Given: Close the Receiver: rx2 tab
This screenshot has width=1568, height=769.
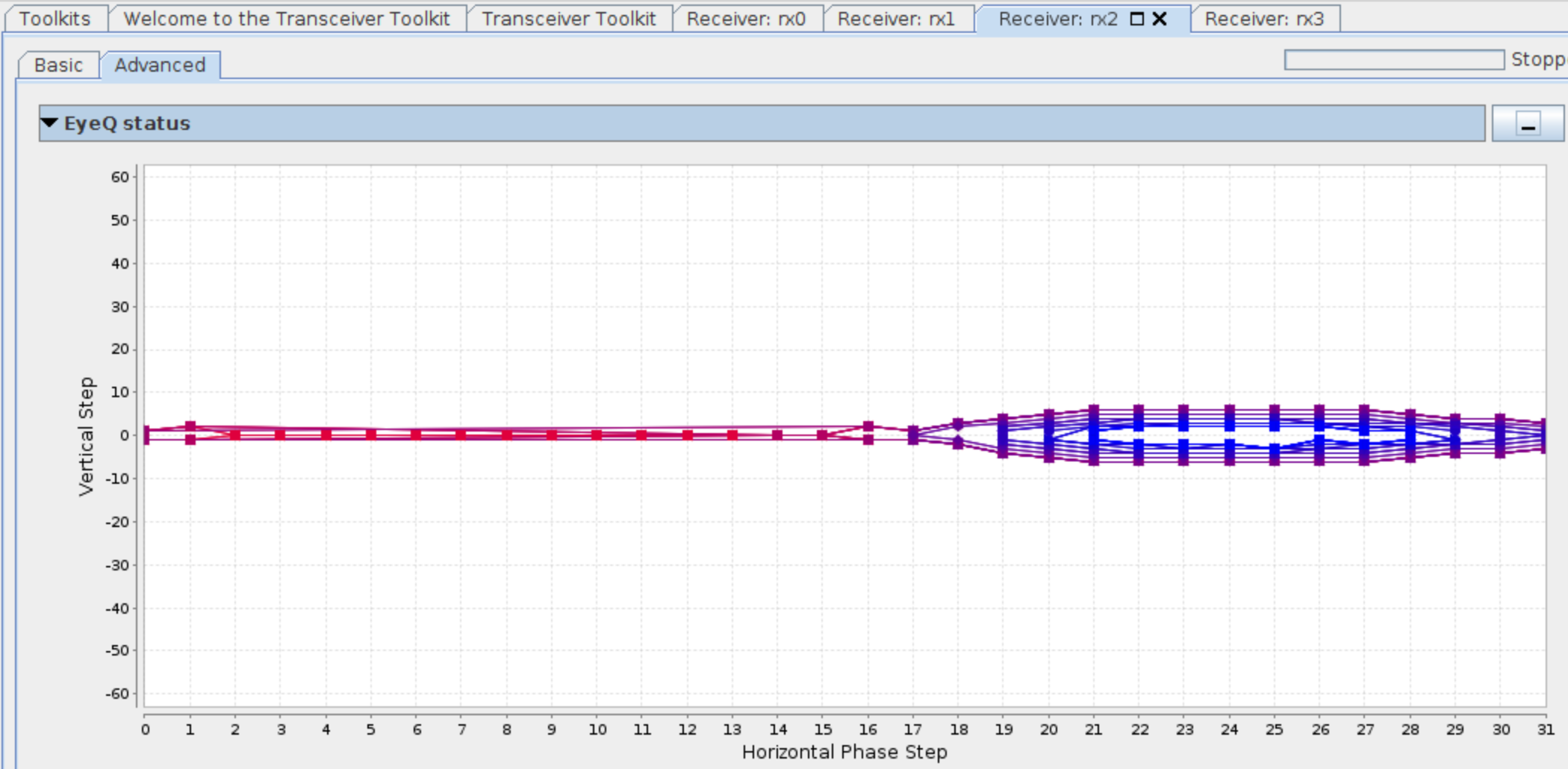Looking at the screenshot, I should pos(1160,19).
